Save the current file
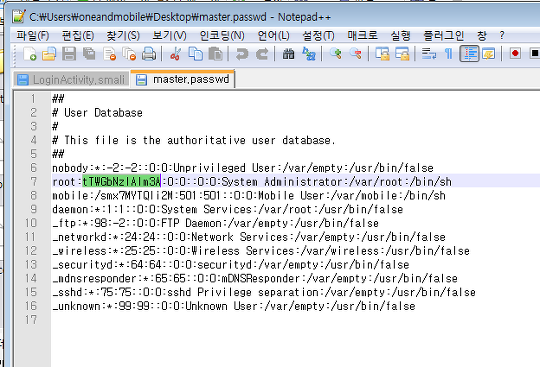This screenshot has width=540, height=367. pos(69,54)
